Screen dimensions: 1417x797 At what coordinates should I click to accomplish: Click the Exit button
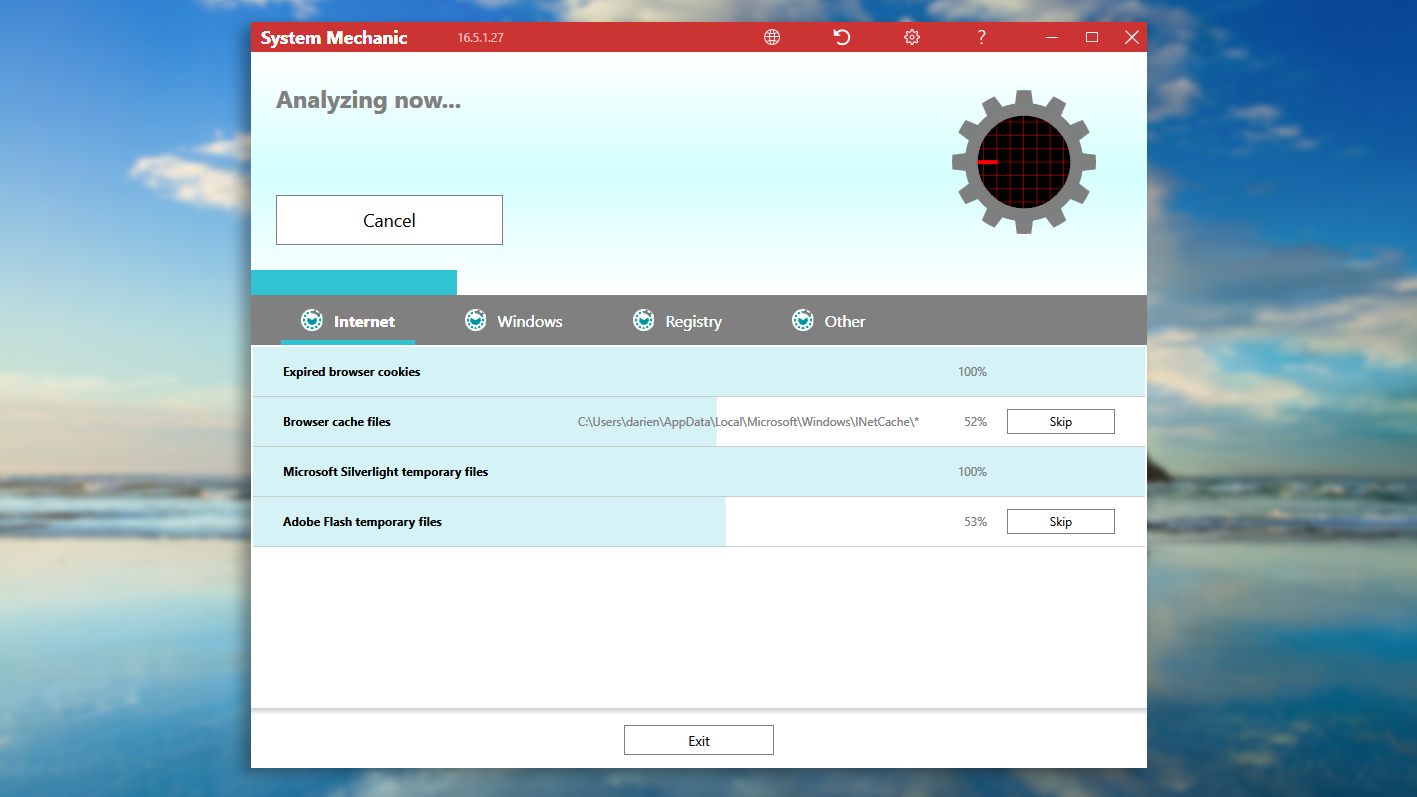(x=699, y=740)
